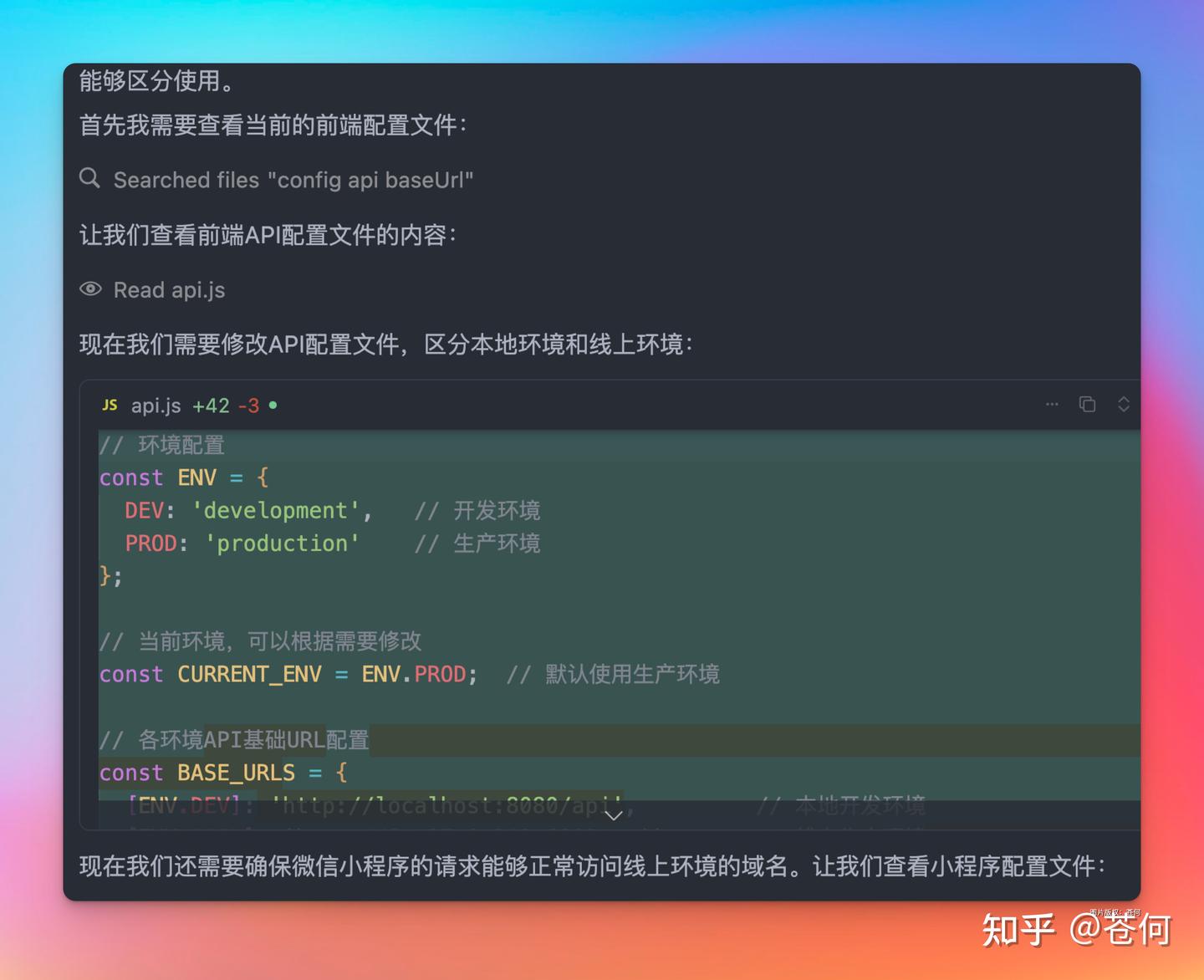Click the const BASE_URLS declaration line
1204x980 pixels.
(222, 773)
